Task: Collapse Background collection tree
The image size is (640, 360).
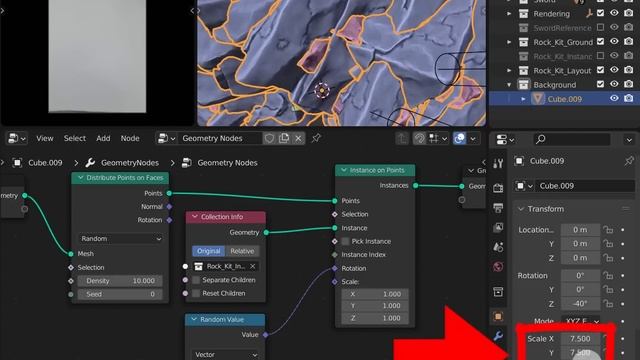Action: pyautogui.click(x=509, y=85)
